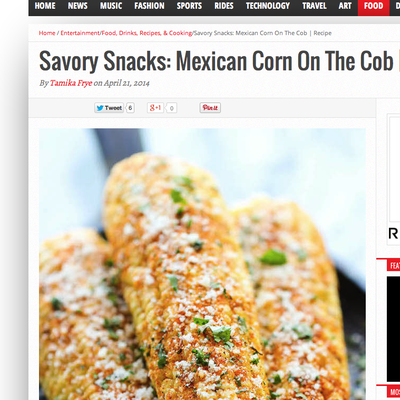Click the Entertainment breadcrumb link
400x400 pixels.
coord(80,33)
